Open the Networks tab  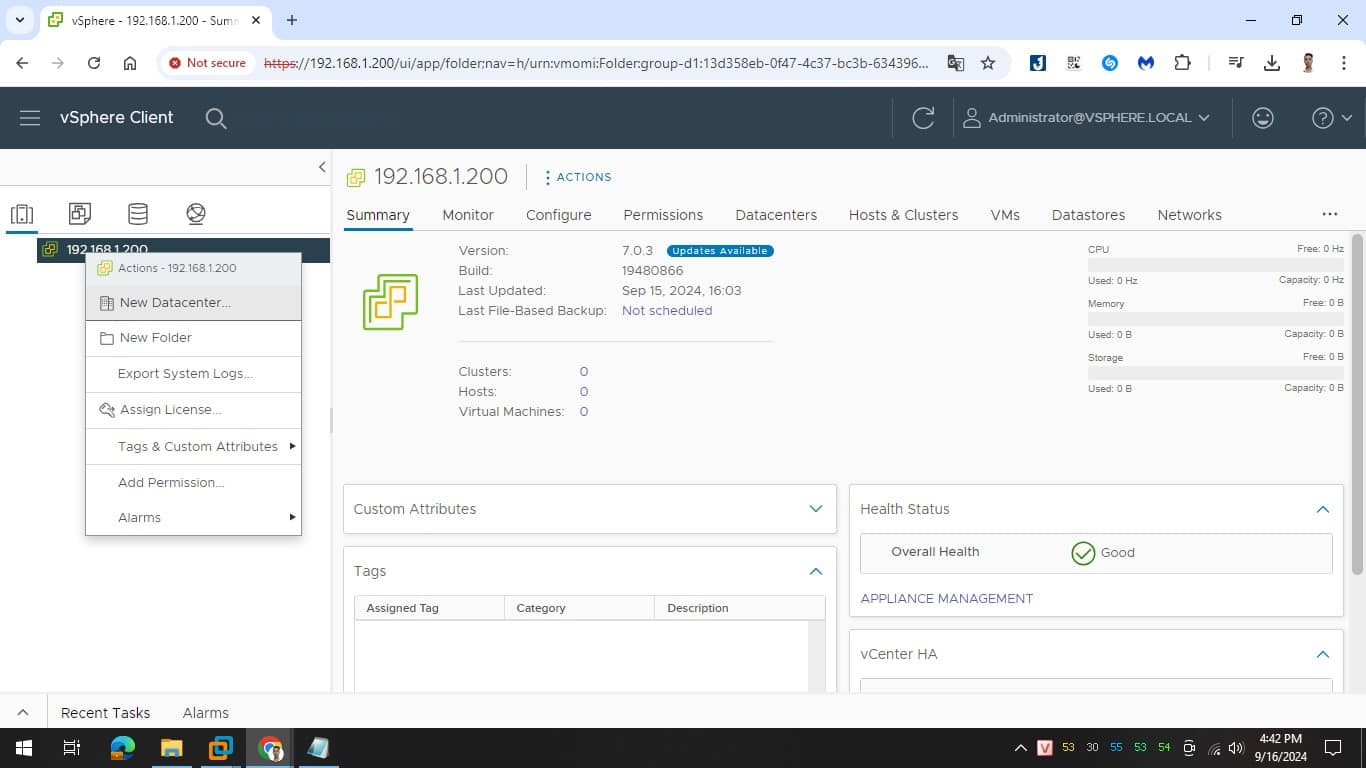[x=1189, y=215]
